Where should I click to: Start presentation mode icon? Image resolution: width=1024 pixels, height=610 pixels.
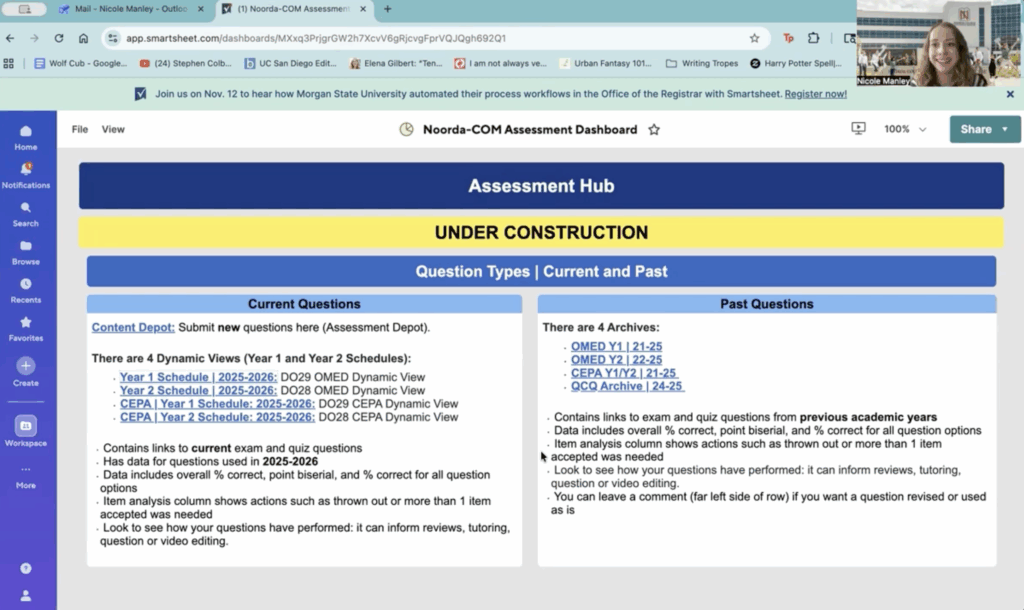(857, 129)
